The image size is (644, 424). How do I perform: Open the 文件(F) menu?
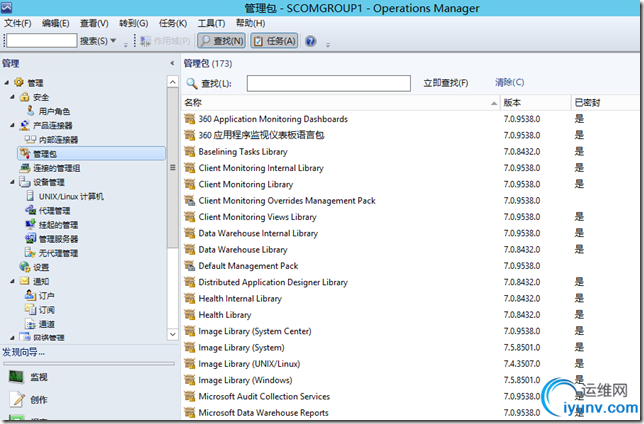point(18,23)
